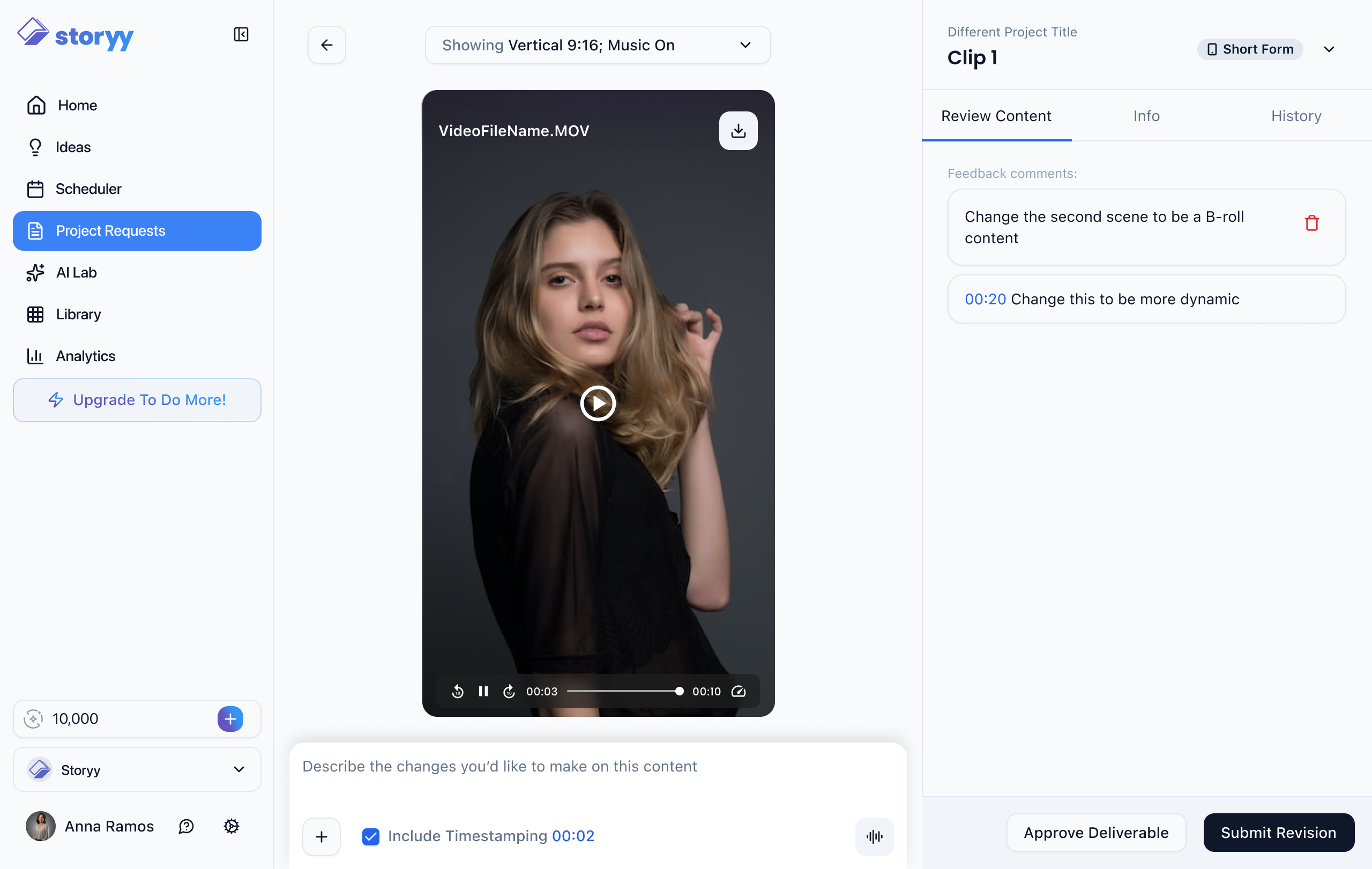Open Ideas in the sidebar
Image resolution: width=1372 pixels, height=869 pixels.
pyautogui.click(x=137, y=147)
